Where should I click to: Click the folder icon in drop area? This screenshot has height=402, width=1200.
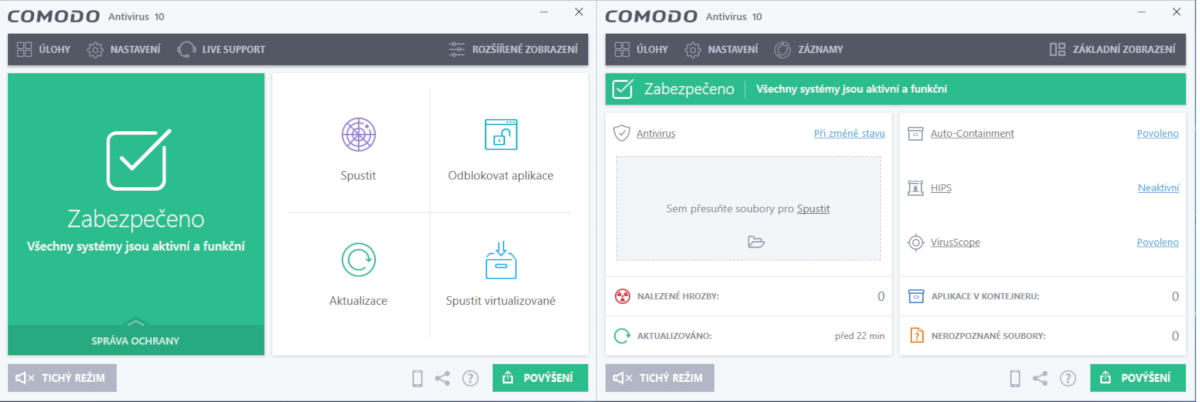pos(755,241)
